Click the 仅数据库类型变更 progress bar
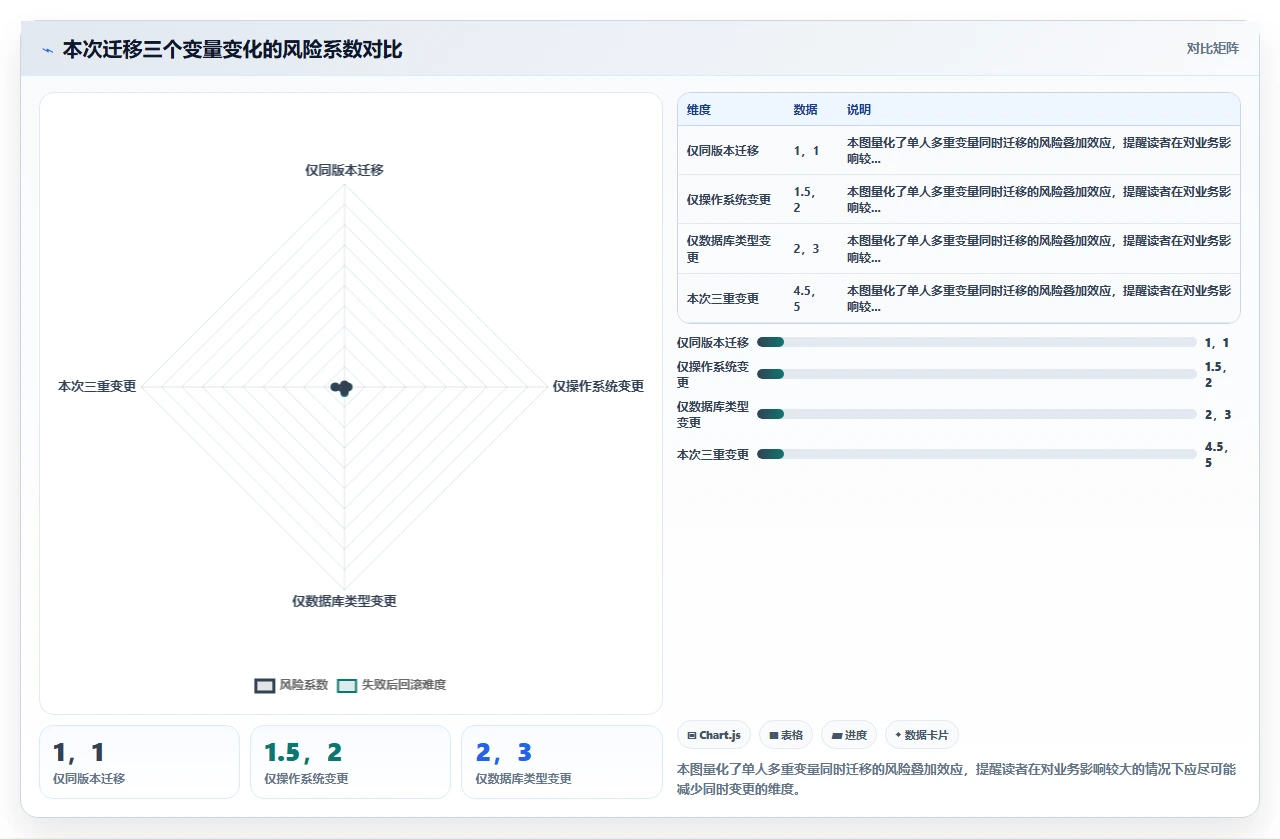The width and height of the screenshot is (1280, 839). point(977,414)
